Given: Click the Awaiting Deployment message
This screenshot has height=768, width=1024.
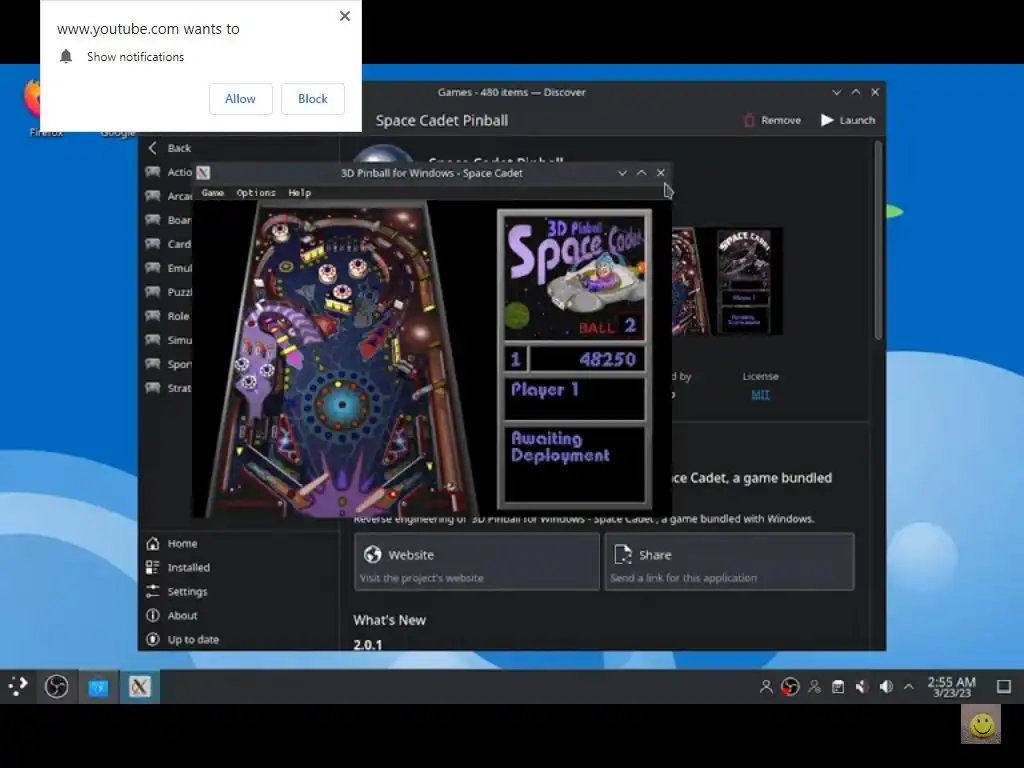Looking at the screenshot, I should (x=560, y=447).
